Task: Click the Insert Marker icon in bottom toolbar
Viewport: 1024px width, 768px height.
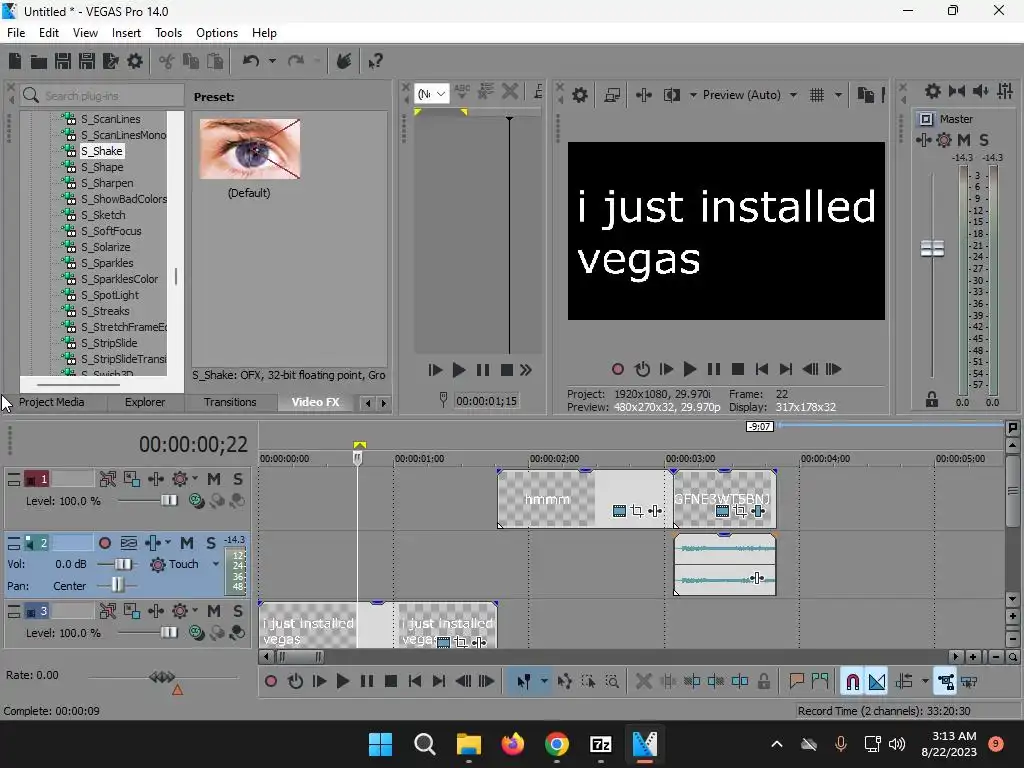Action: click(x=796, y=682)
